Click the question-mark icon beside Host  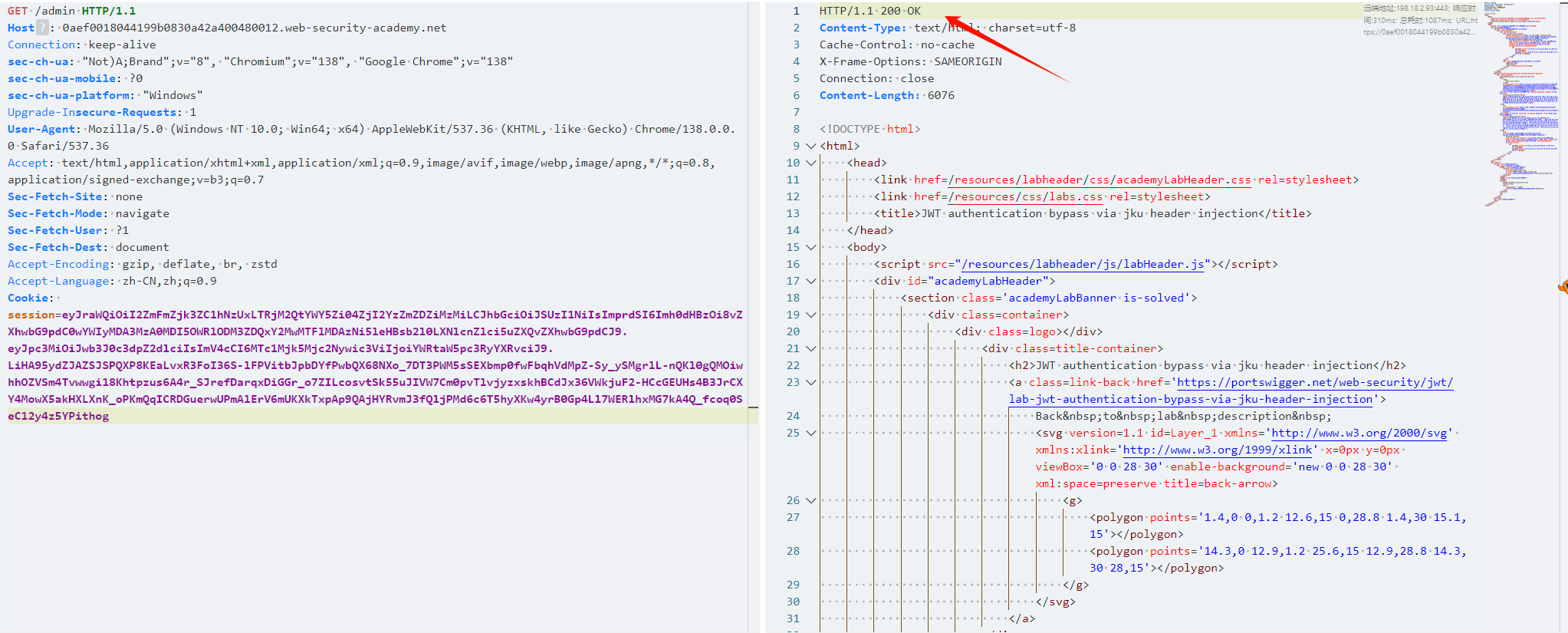[x=43, y=28]
